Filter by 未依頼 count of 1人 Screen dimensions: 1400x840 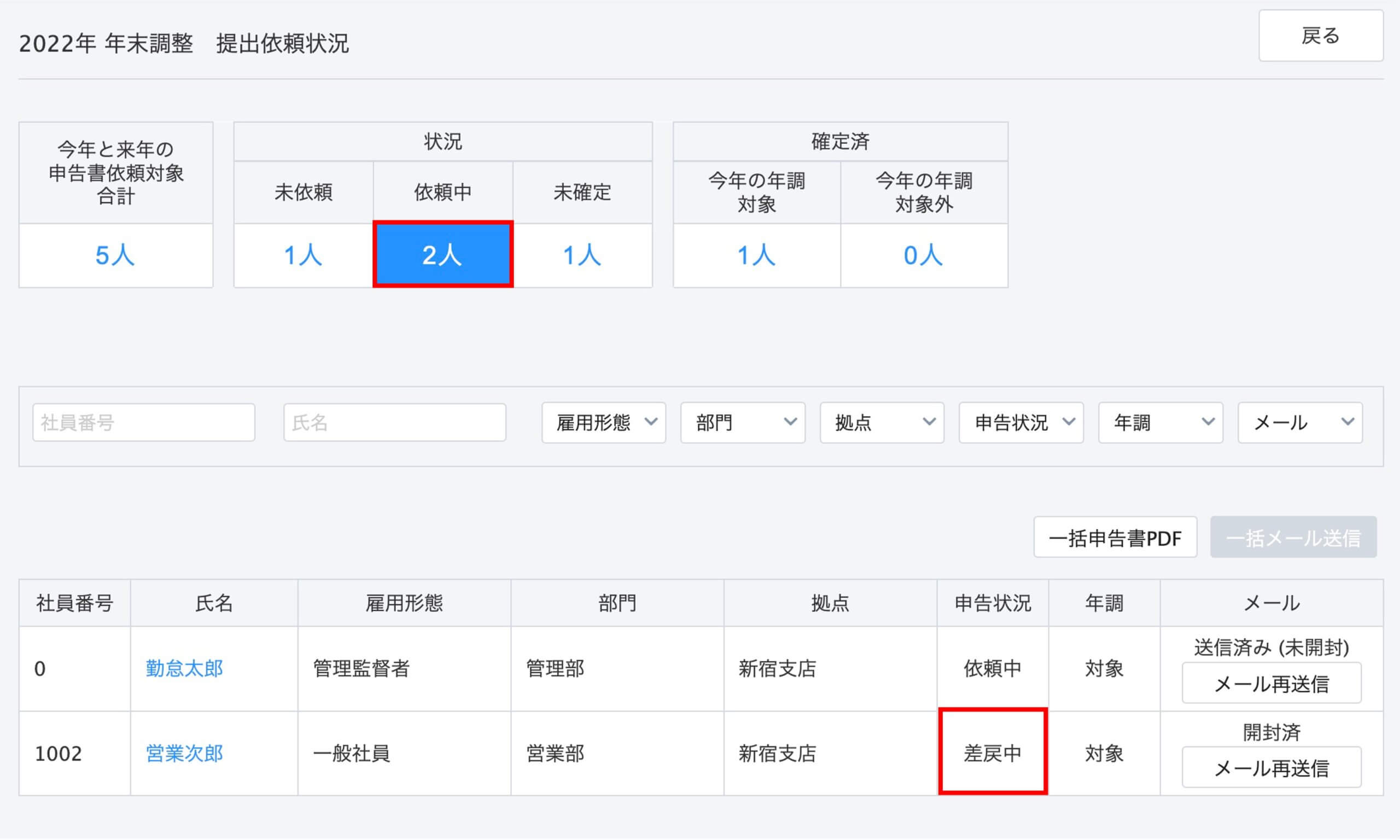point(304,255)
